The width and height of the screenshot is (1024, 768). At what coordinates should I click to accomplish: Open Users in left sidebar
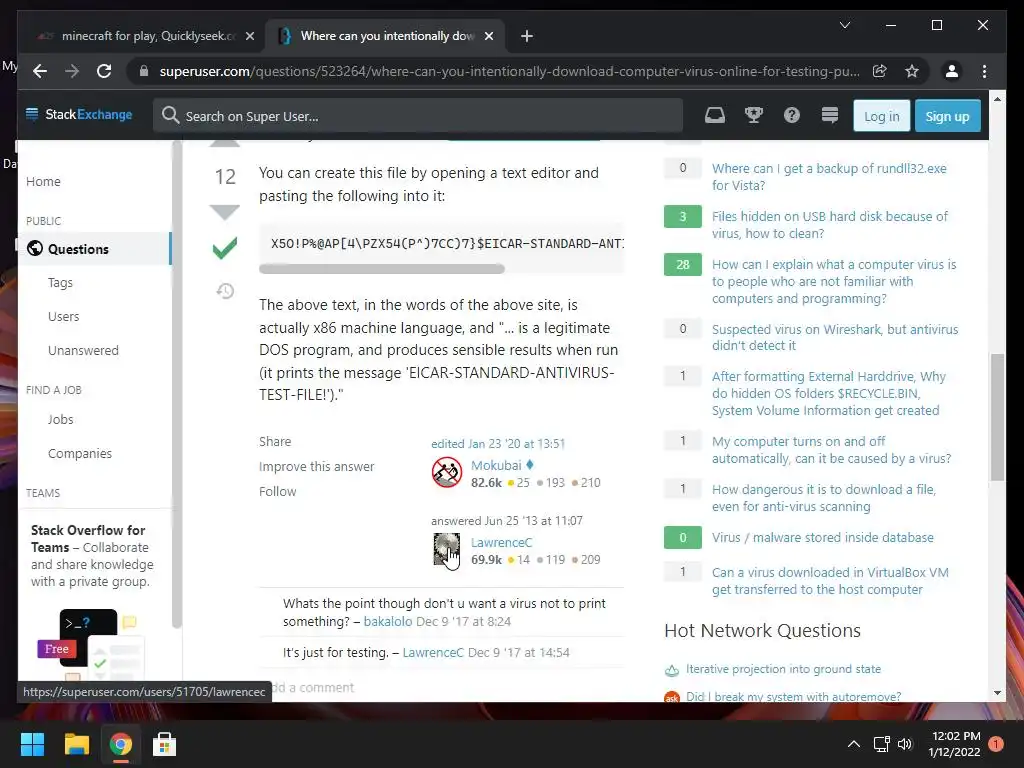(63, 317)
